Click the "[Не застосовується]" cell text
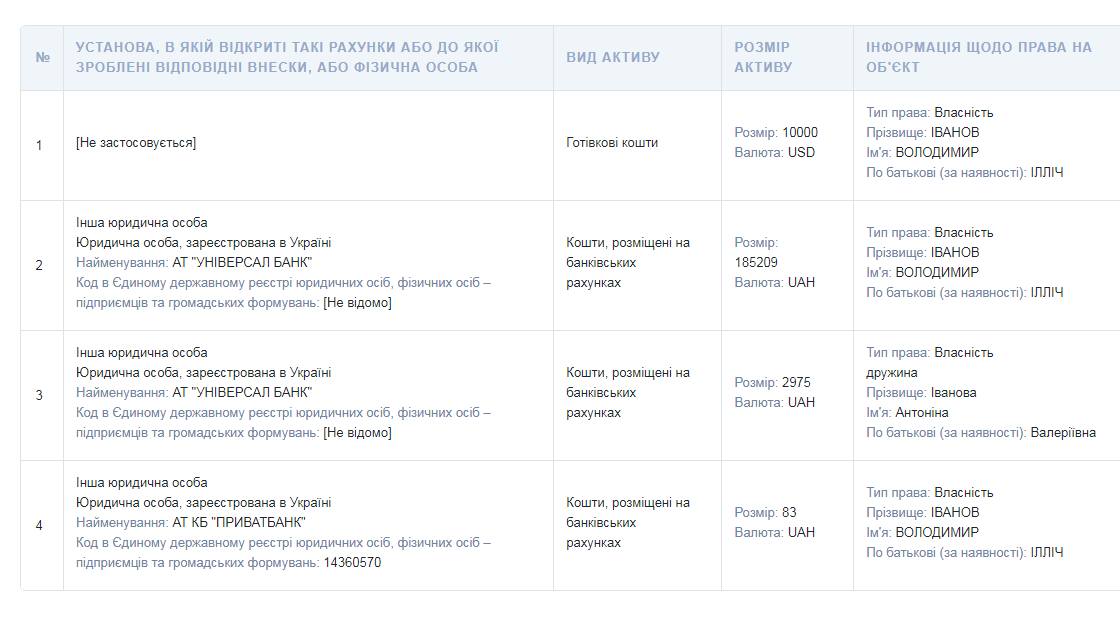The height and width of the screenshot is (618, 1120). tap(136, 143)
